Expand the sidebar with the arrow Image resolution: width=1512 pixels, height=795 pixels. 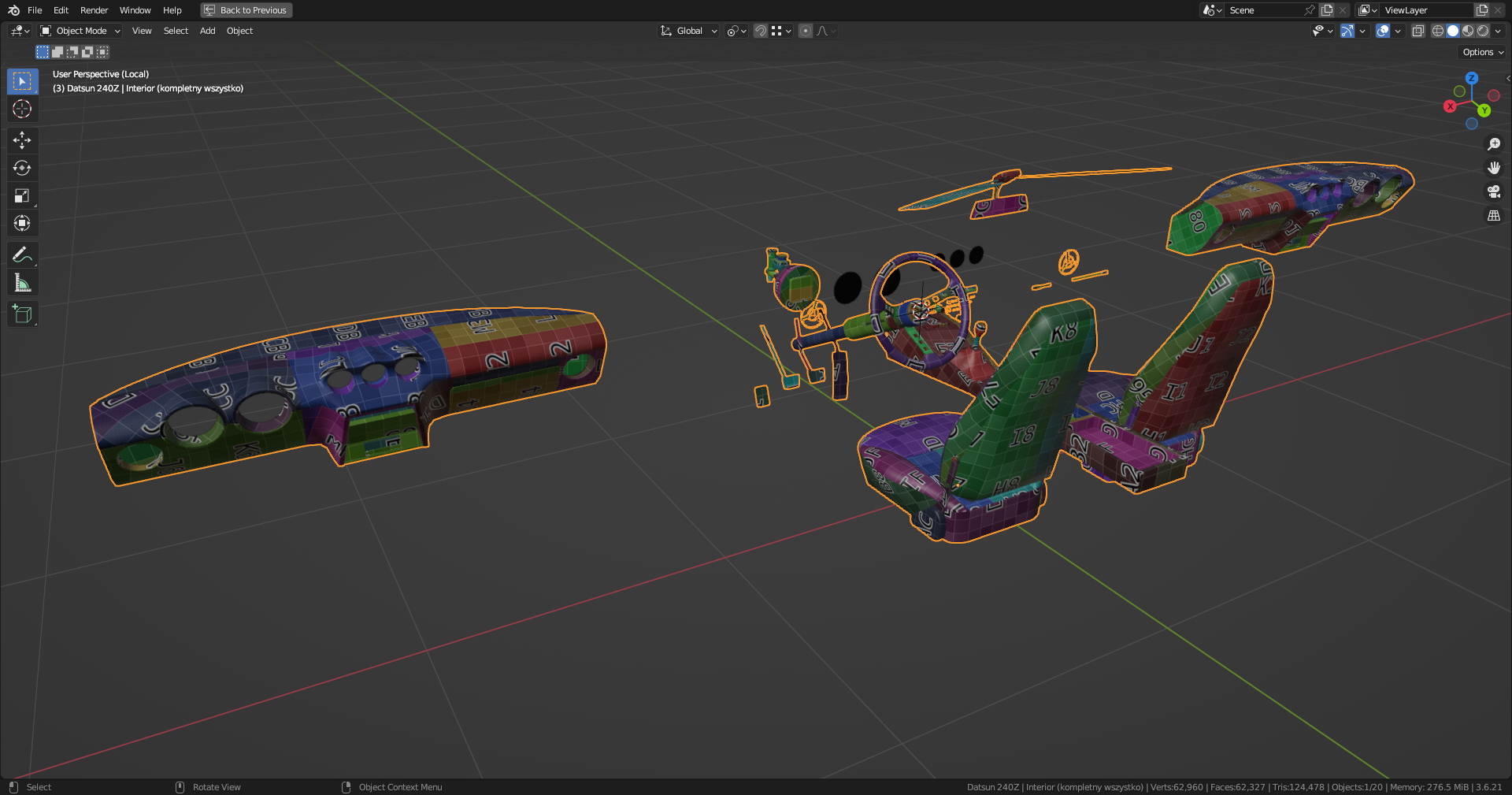(x=1507, y=78)
